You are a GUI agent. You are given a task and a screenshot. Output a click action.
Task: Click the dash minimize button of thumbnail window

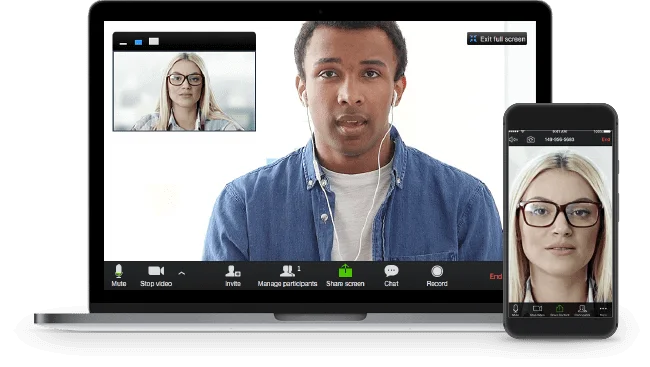coord(123,43)
